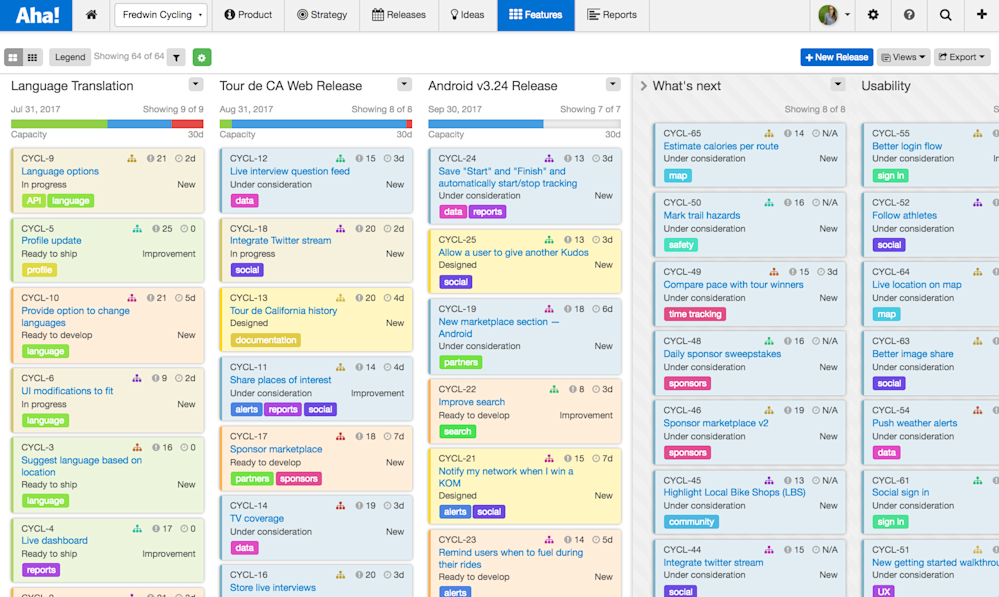Click the help question mark icon
The height and width of the screenshot is (597, 999).
tap(909, 15)
